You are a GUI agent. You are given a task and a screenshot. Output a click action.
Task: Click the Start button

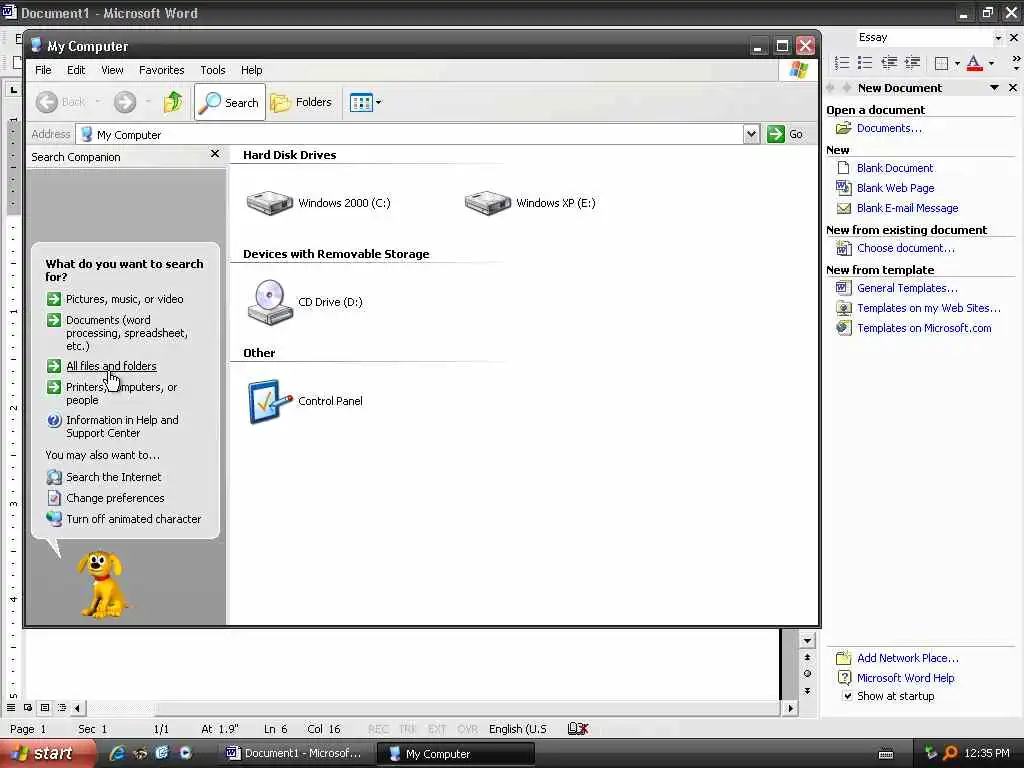tap(47, 754)
